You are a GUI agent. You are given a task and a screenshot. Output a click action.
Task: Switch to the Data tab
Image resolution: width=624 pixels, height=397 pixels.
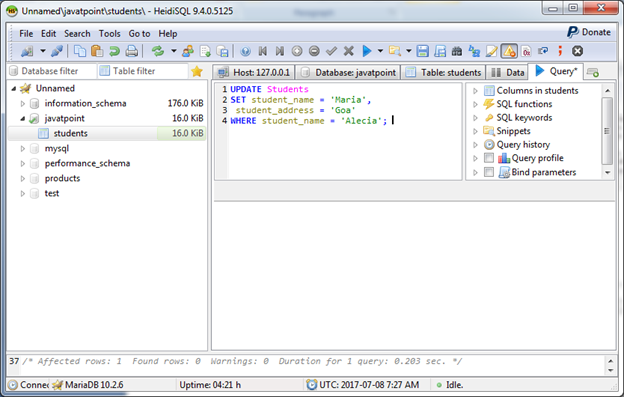point(507,72)
